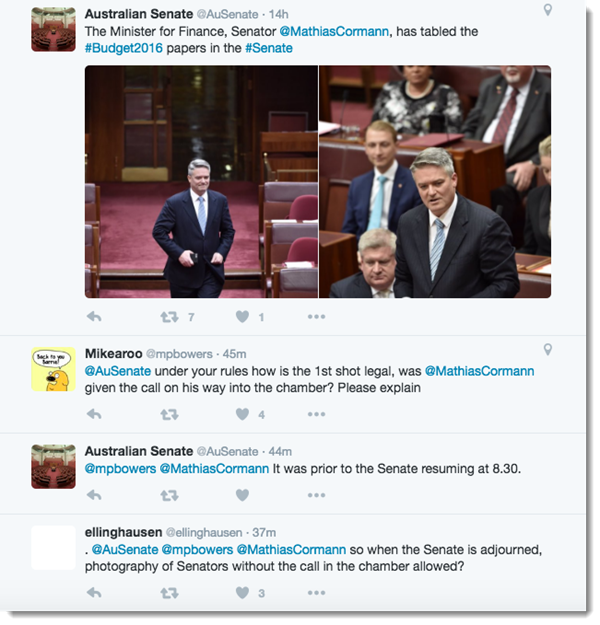The width and height of the screenshot is (600, 625).
Task: View photo of Cormann walking into chamber
Action: 201,182
